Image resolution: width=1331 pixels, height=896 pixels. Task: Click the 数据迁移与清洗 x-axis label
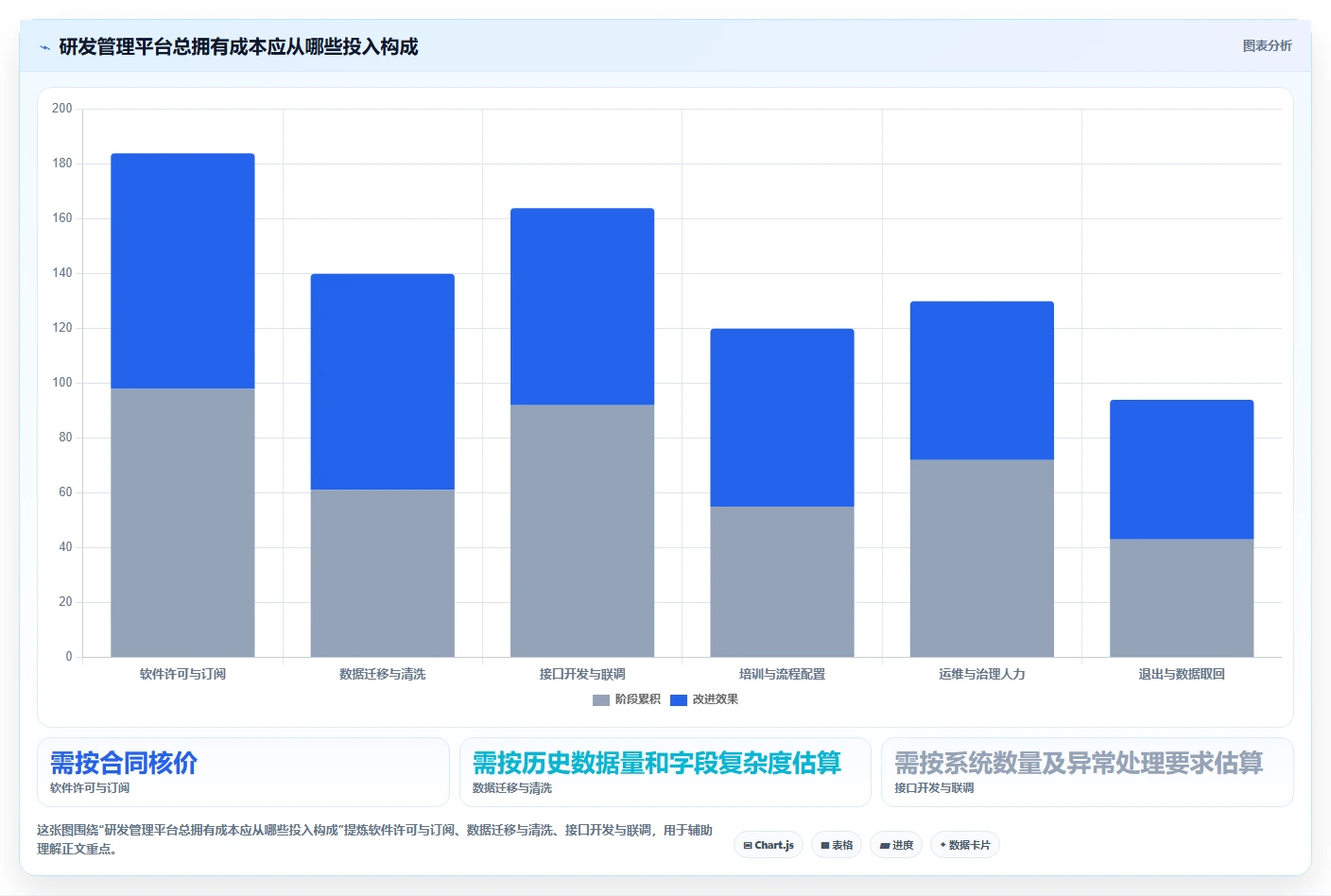click(x=383, y=674)
